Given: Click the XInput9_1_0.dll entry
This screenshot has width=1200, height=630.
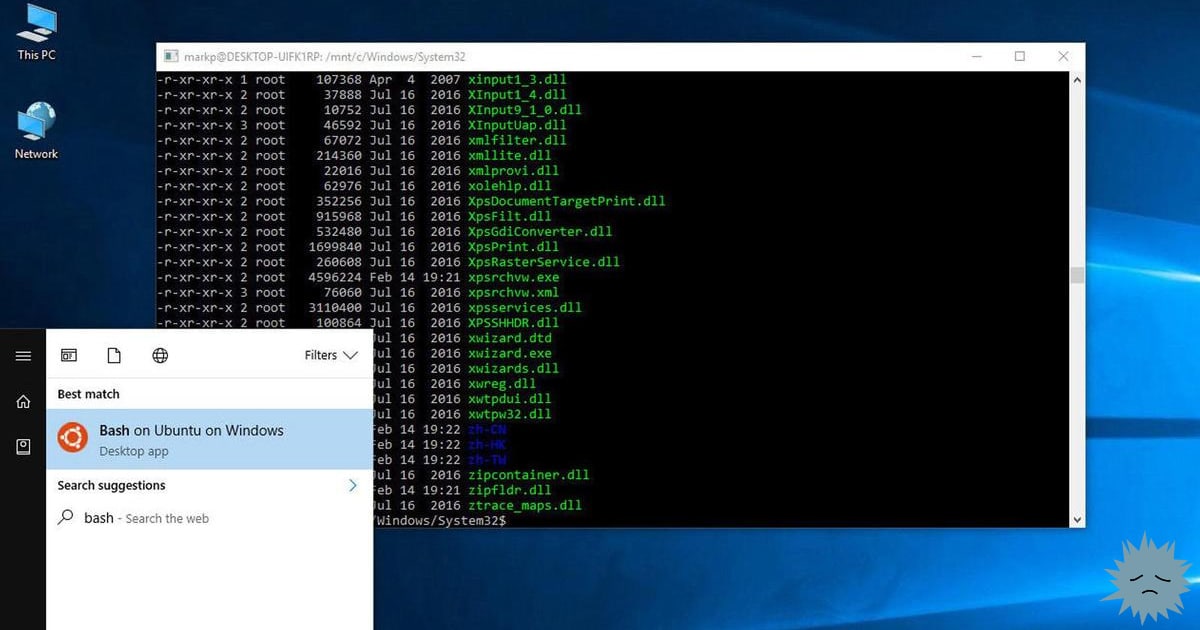Looking at the screenshot, I should pyautogui.click(x=525, y=109).
